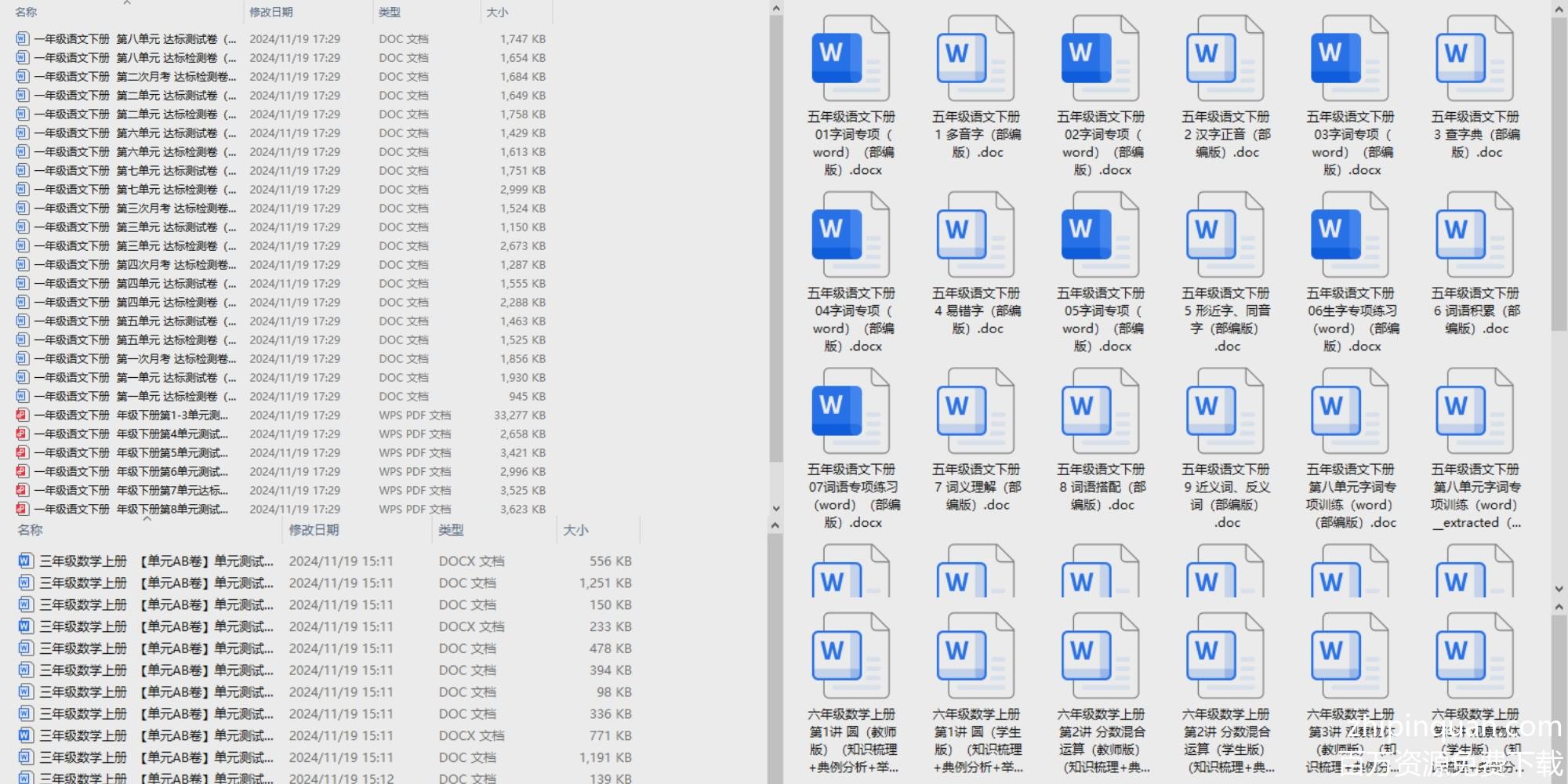This screenshot has width=1568, height=784.
Task: Click the 六年级数学上册 第2讲 分数混合运算 (学生版) icon
Action: point(1225,656)
